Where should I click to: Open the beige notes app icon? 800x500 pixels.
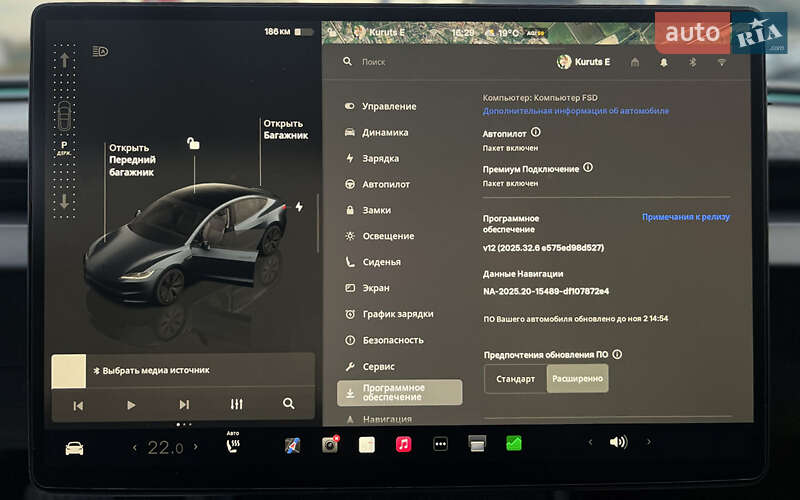point(367,444)
